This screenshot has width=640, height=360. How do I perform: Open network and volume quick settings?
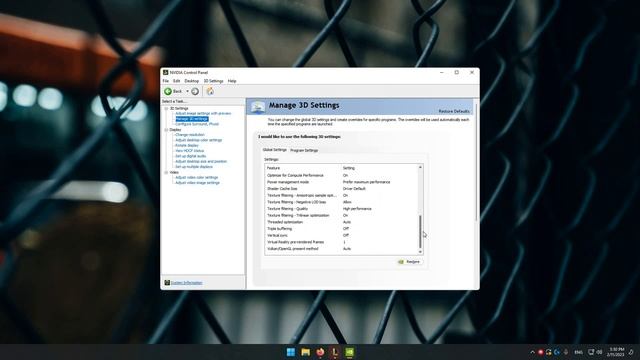click(x=595, y=352)
